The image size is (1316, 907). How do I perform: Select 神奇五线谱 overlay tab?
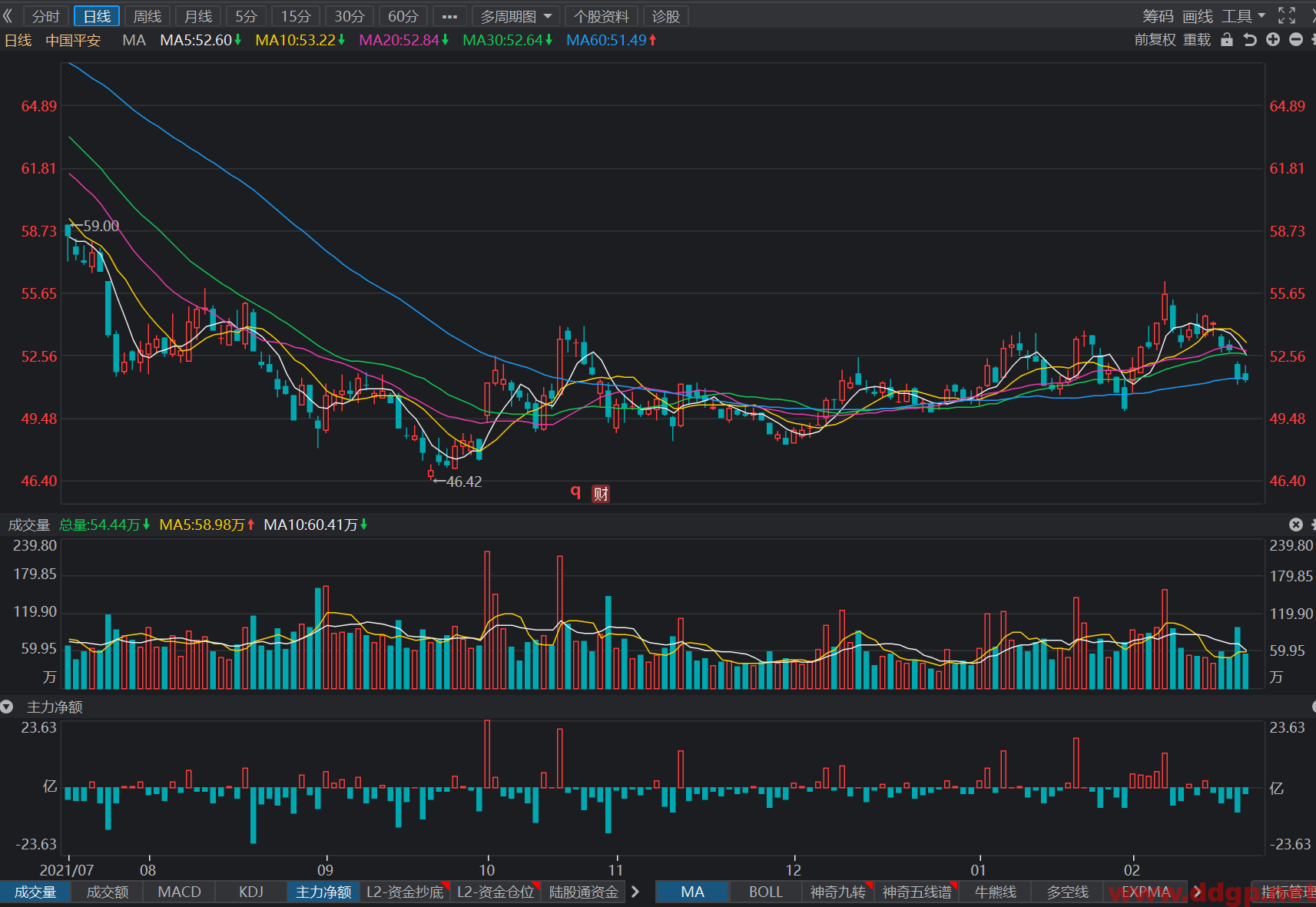(x=917, y=892)
